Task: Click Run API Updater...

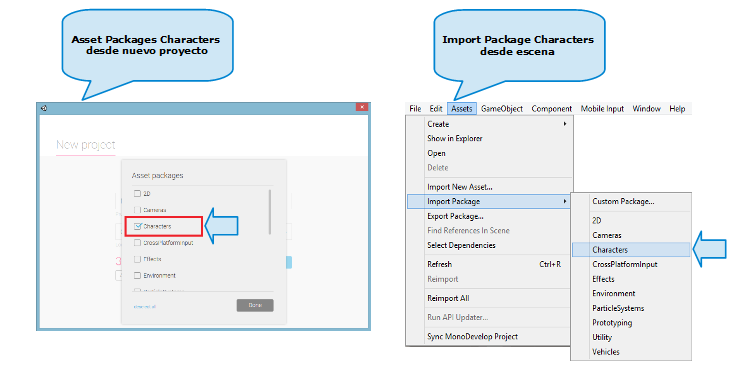Action: click(490, 318)
